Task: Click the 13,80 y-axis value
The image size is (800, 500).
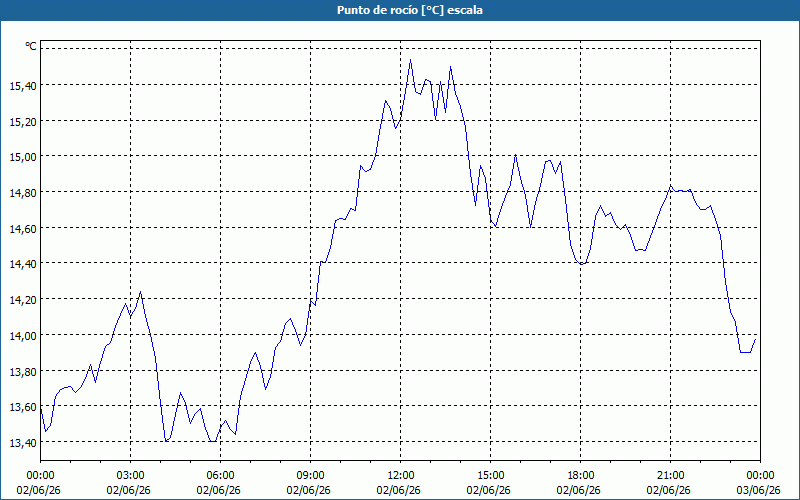Action: [x=23, y=371]
